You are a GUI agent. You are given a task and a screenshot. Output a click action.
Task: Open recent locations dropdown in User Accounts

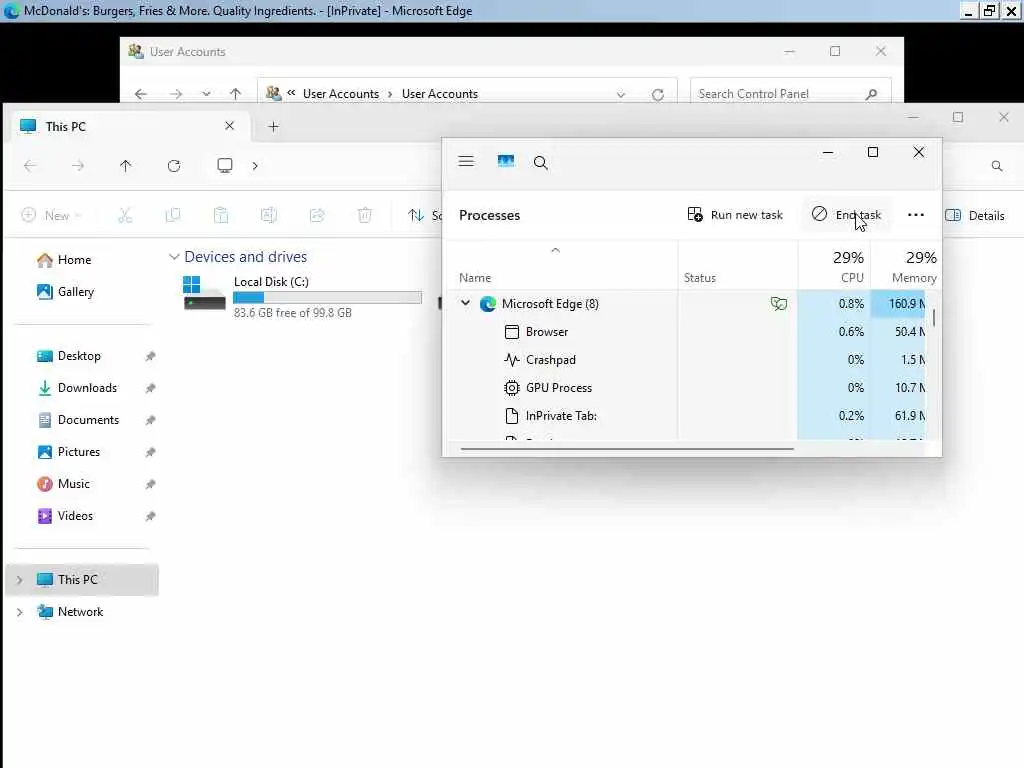pyautogui.click(x=206, y=94)
